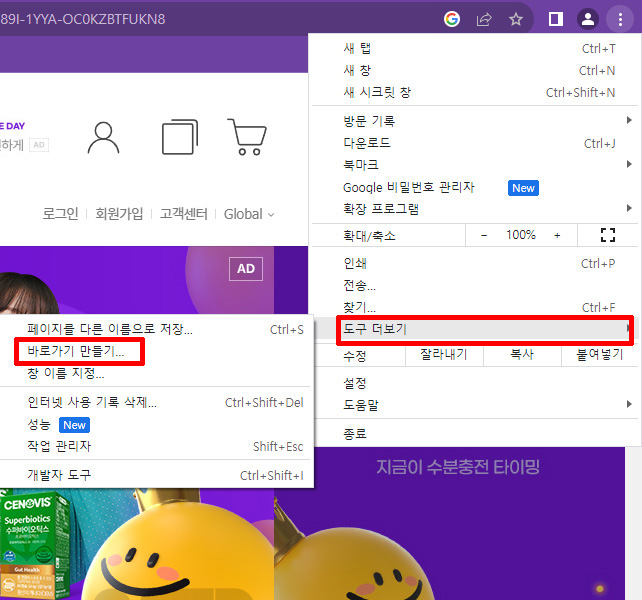Expand 방문 기록 submenu
642x600 pixels.
tap(475, 121)
